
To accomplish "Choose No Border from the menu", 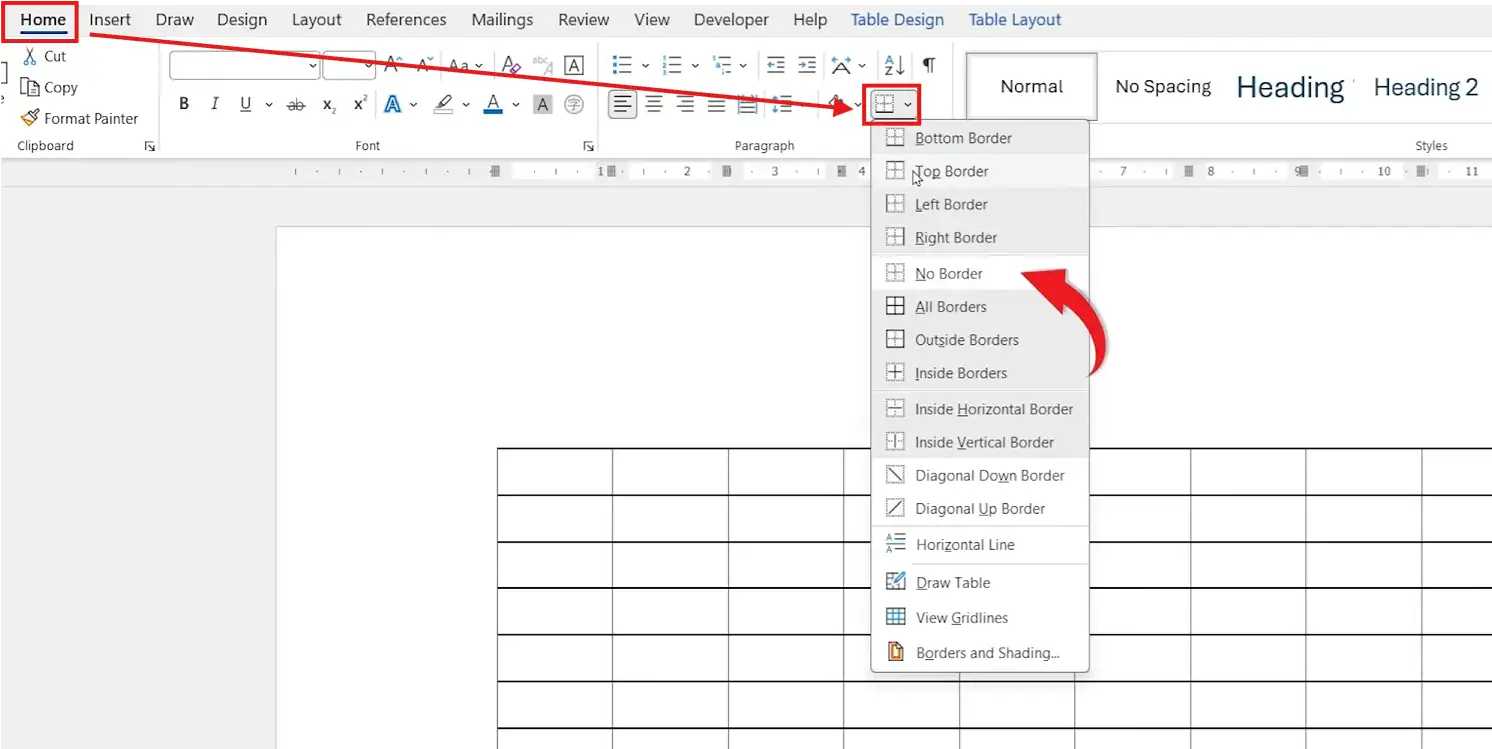I will [980, 273].
